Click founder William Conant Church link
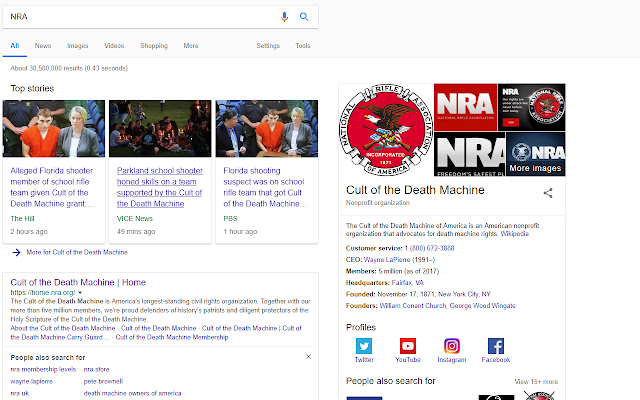The width and height of the screenshot is (640, 400). click(413, 305)
